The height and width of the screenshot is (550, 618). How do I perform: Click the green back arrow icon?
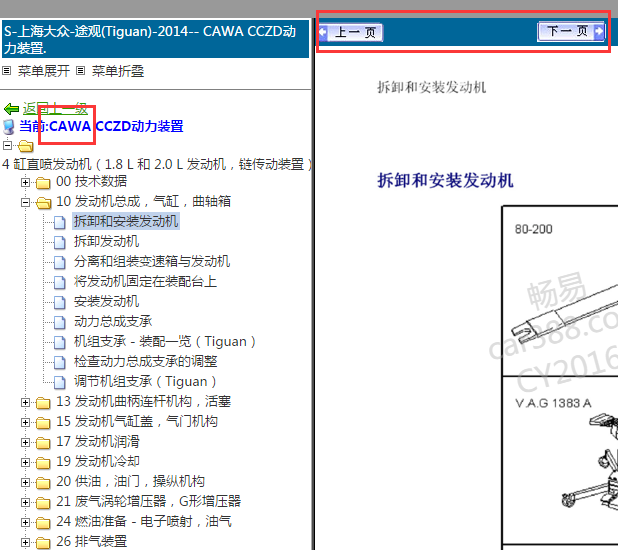coord(11,108)
